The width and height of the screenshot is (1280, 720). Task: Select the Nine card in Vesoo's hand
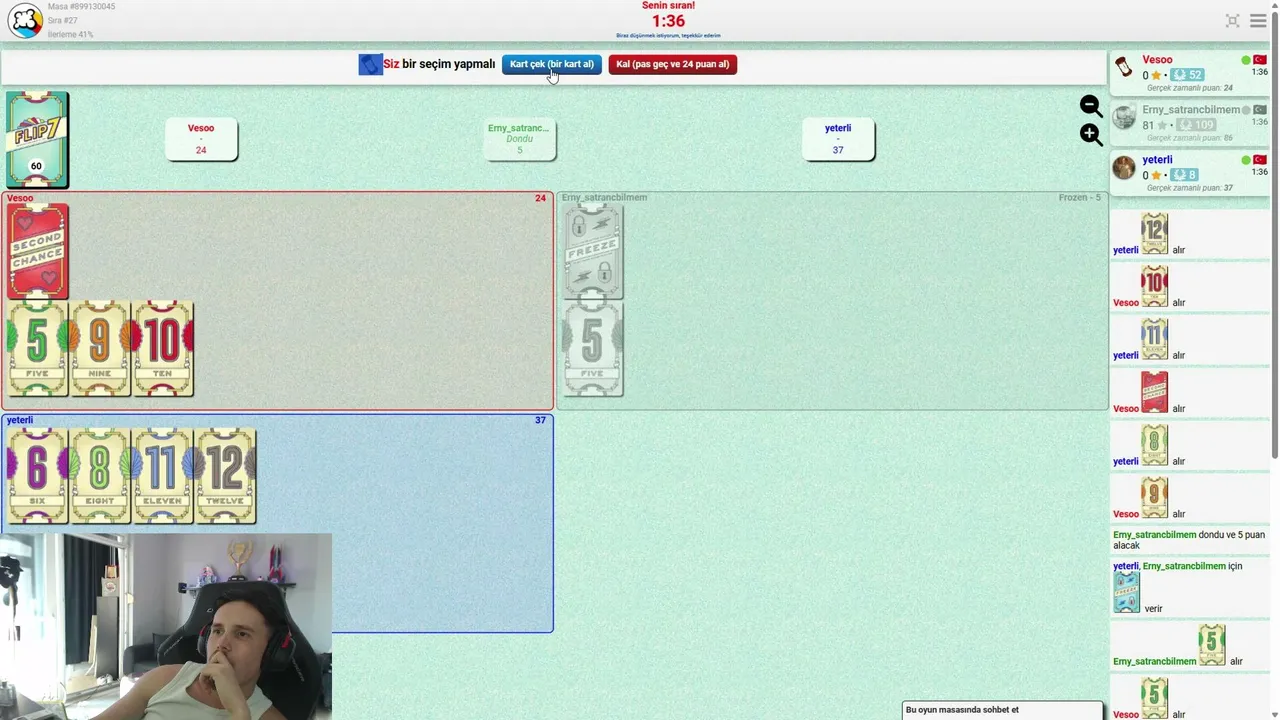click(100, 349)
